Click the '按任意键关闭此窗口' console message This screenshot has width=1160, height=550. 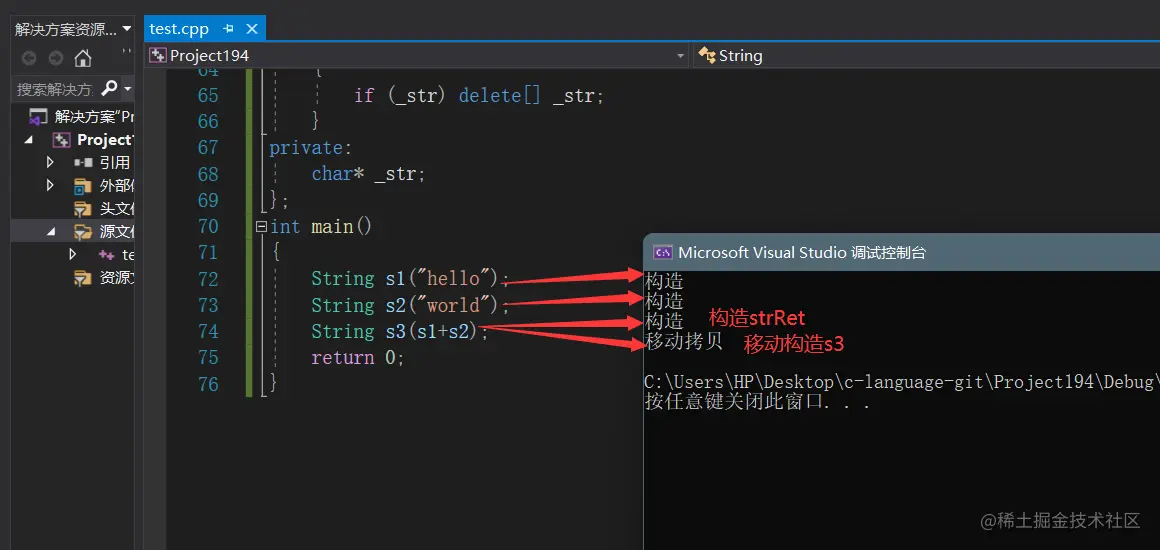point(756,402)
